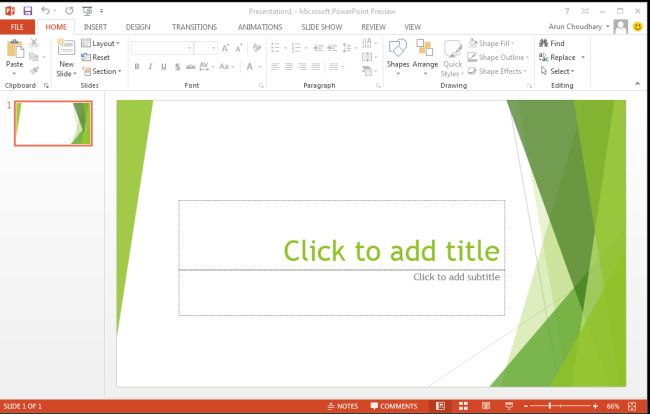Switch to the TRANSITIONS tab
Viewport: 650px width, 414px height.
(194, 27)
